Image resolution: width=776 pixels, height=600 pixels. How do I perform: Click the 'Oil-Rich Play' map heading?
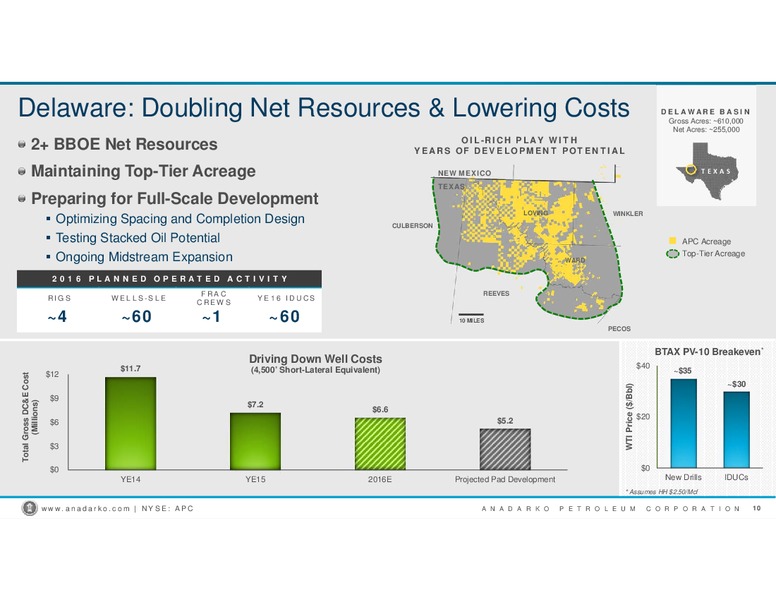point(520,145)
